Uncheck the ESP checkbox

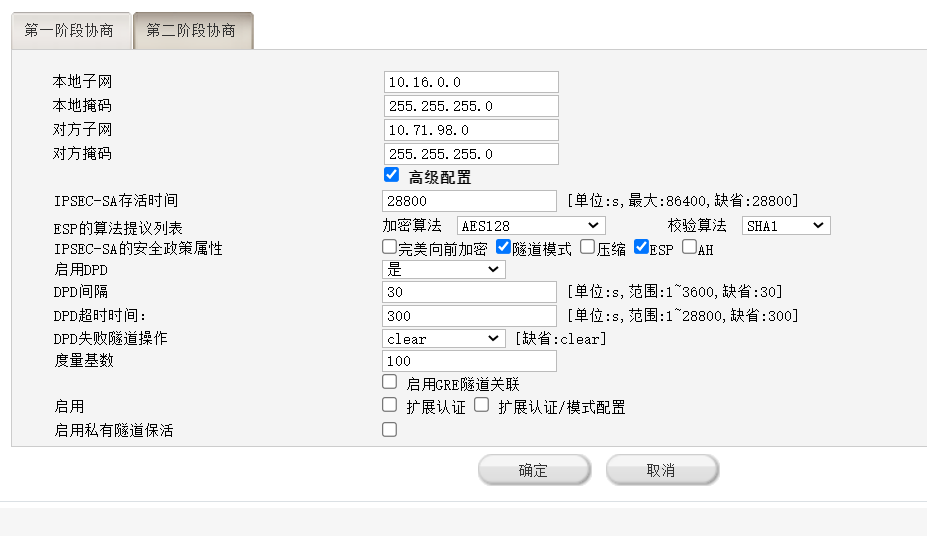641,246
